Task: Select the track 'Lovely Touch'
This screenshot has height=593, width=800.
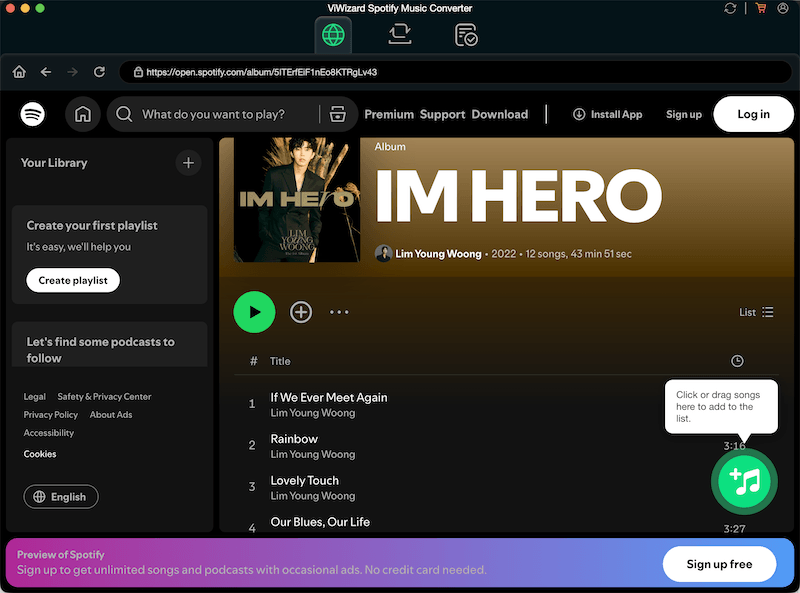Action: (x=305, y=480)
